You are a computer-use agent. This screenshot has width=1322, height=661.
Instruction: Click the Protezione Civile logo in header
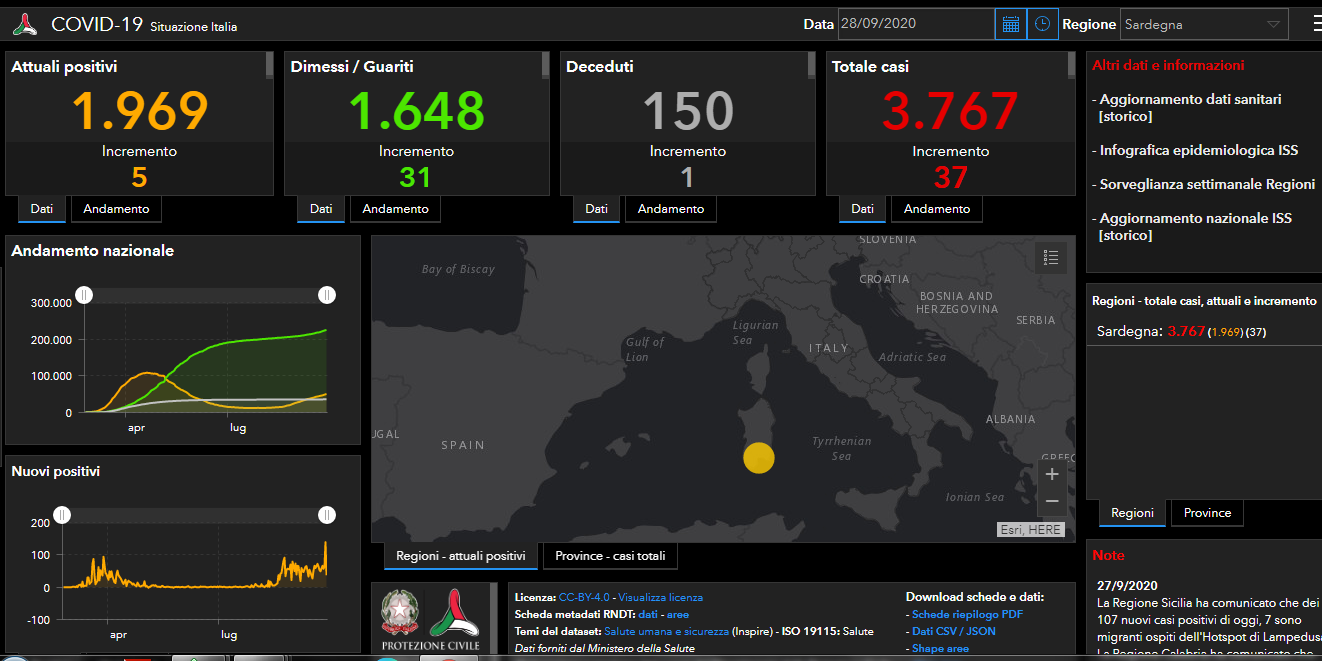tap(24, 24)
